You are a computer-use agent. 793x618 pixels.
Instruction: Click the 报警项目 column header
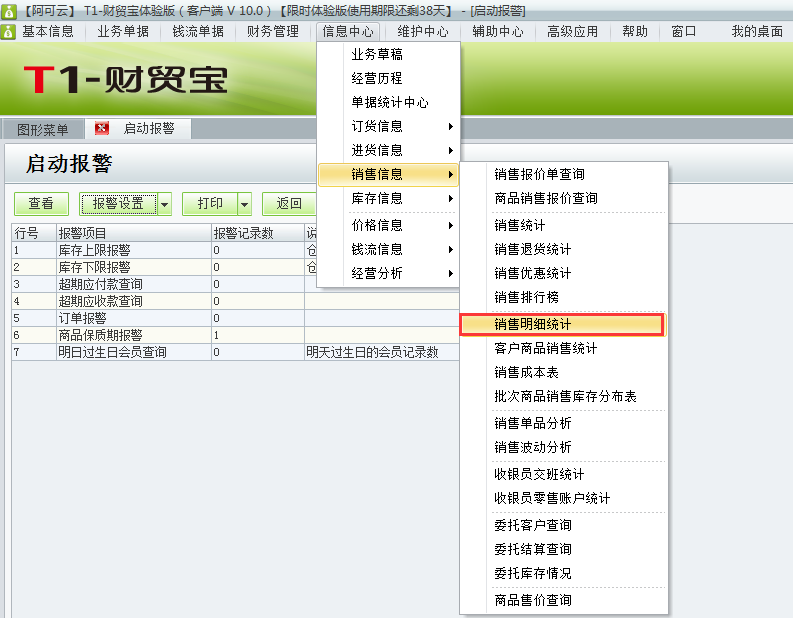134,233
